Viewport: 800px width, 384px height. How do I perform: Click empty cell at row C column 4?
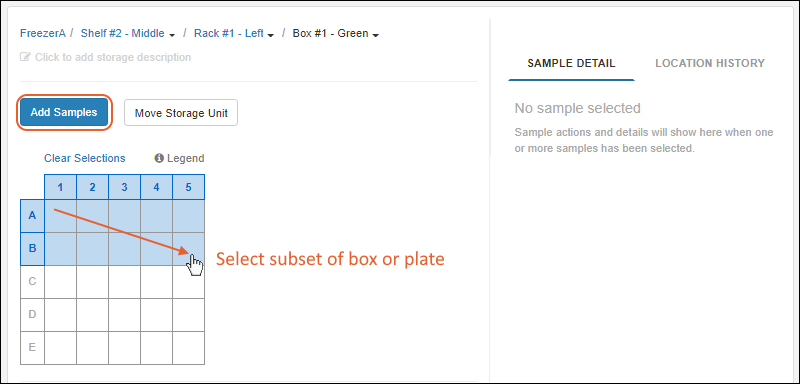157,281
